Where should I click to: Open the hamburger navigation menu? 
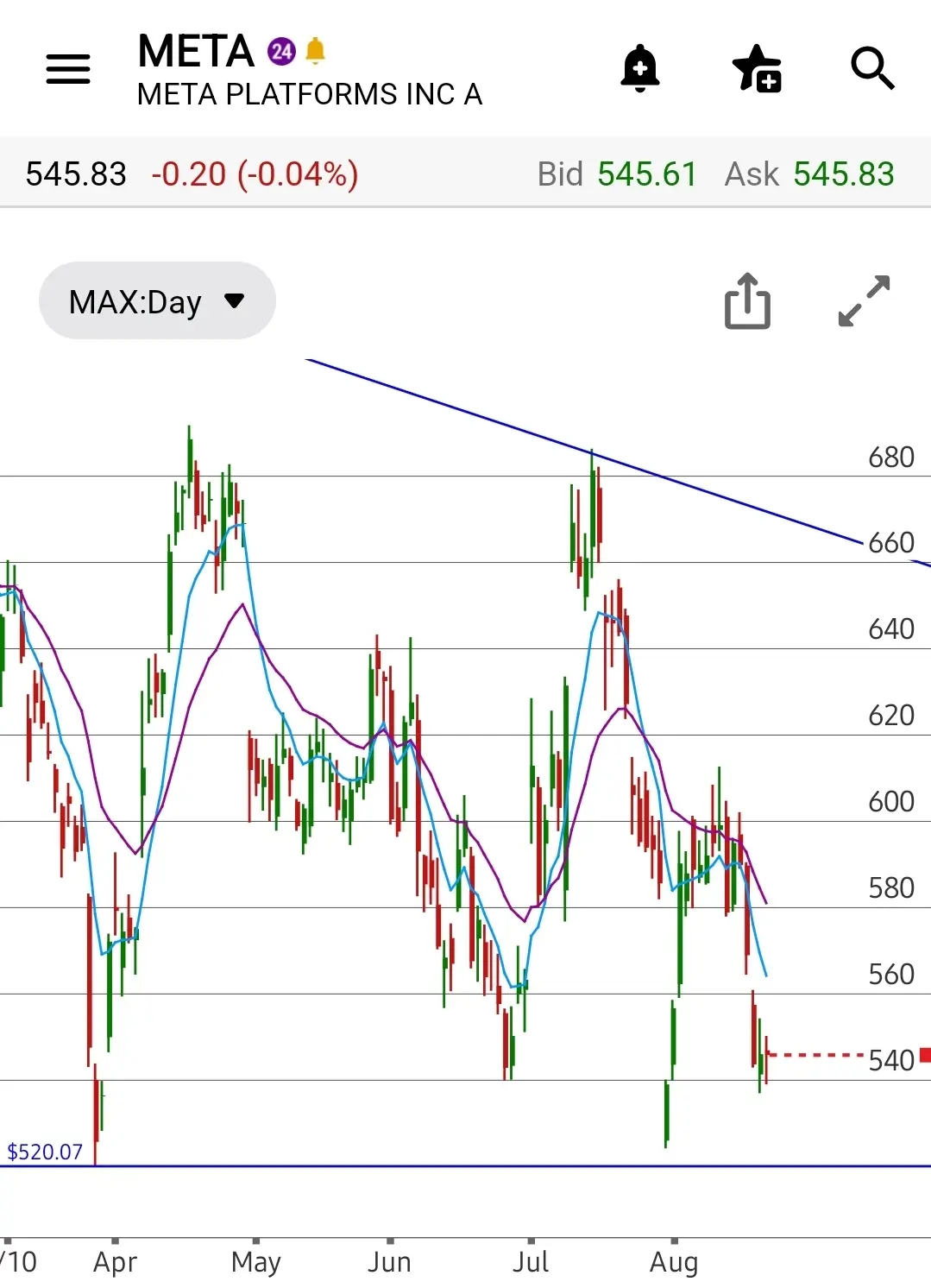[68, 69]
